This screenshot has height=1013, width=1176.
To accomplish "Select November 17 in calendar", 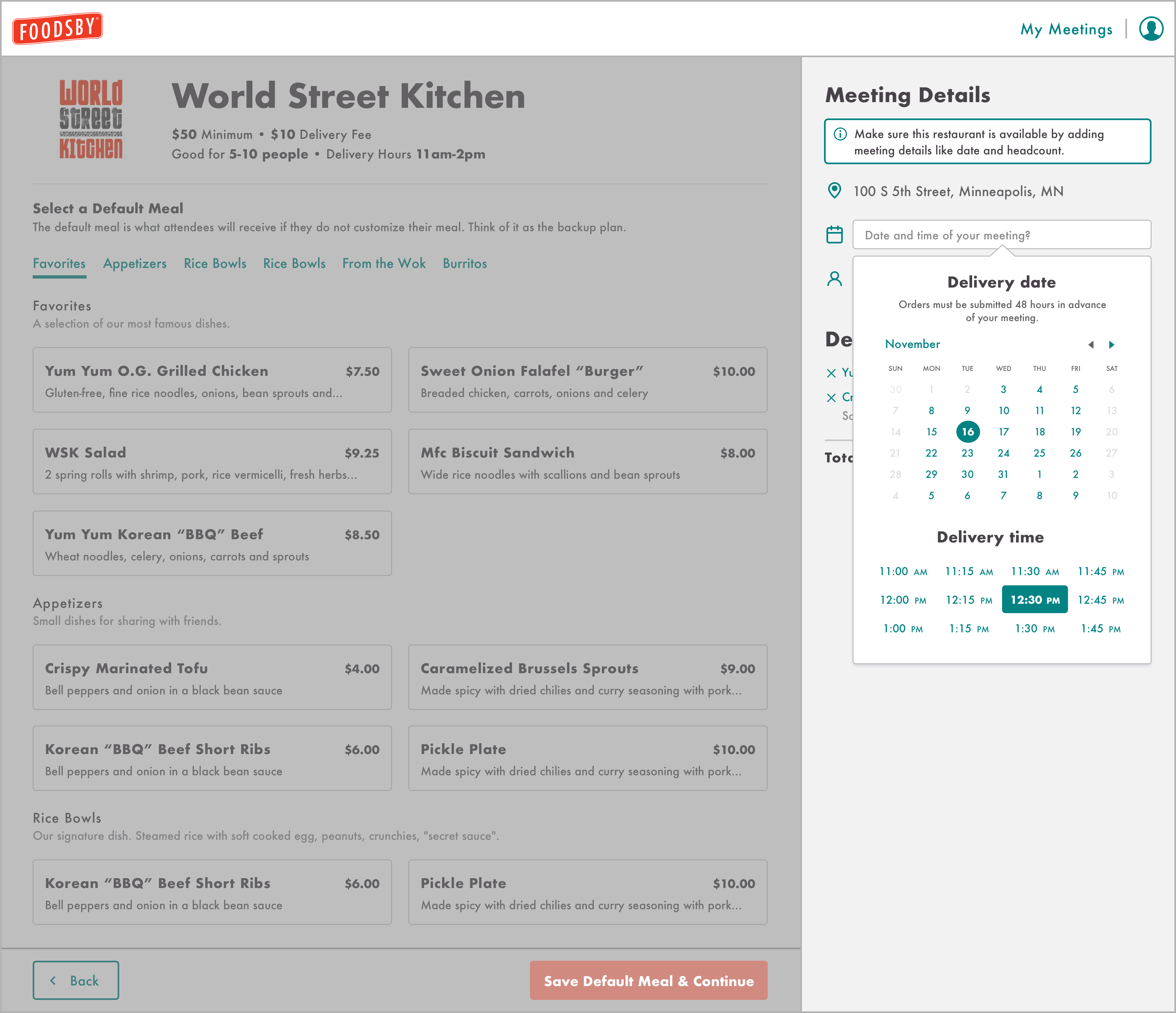I will pyautogui.click(x=1003, y=432).
